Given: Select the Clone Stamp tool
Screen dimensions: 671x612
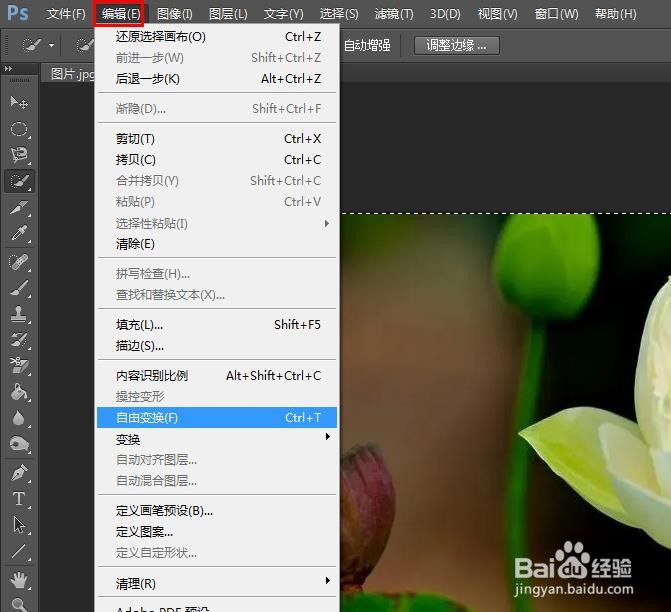Looking at the screenshot, I should pos(18,314).
